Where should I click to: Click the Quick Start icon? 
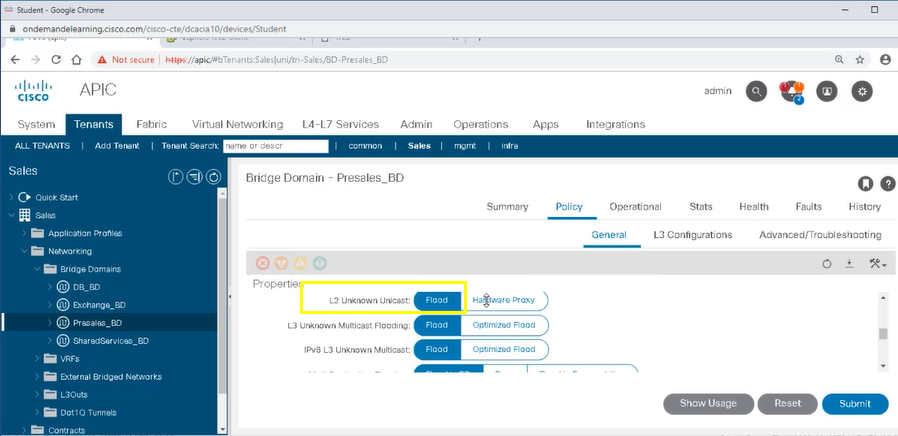click(x=24, y=197)
